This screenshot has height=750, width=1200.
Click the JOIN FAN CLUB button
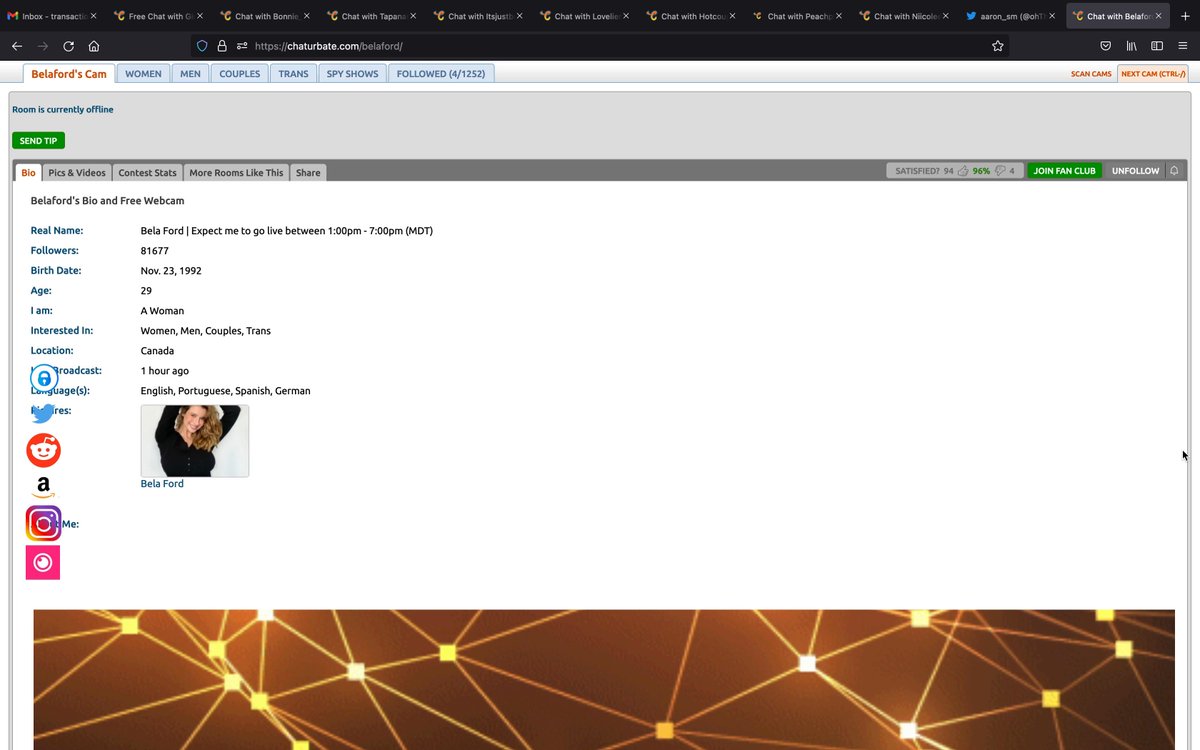pyautogui.click(x=1064, y=171)
